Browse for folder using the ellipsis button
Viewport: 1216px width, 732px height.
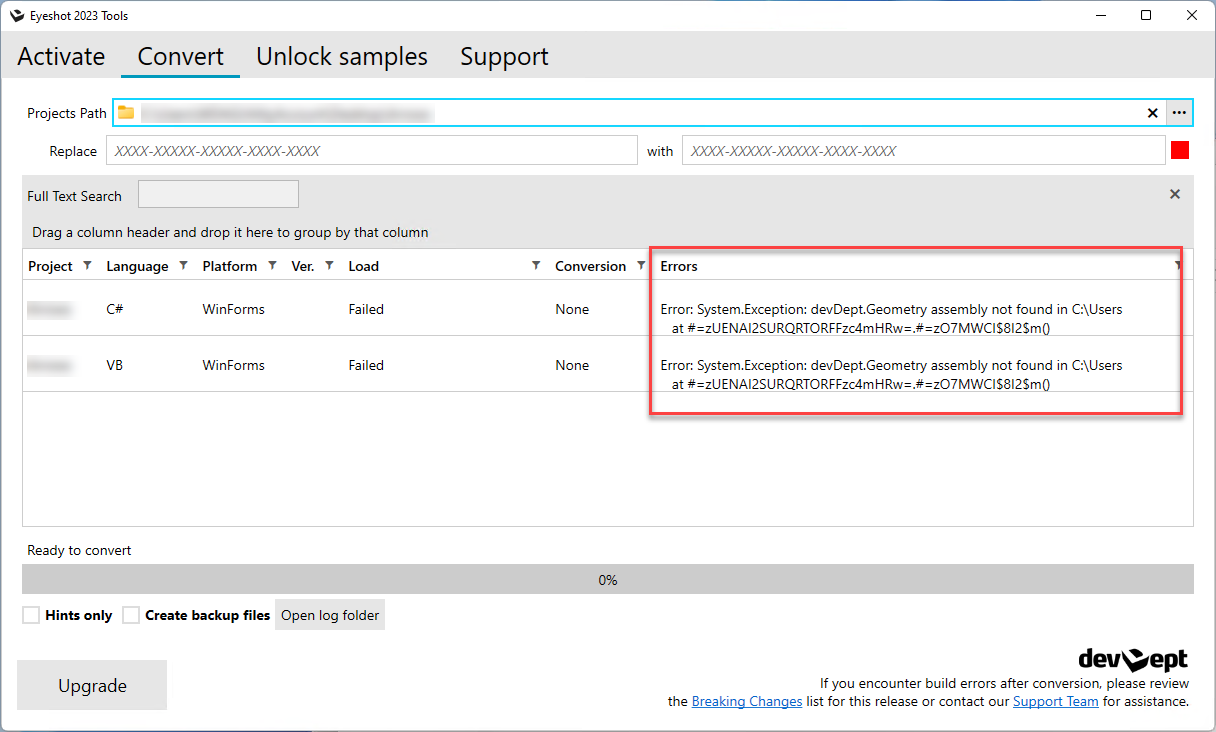[1180, 113]
